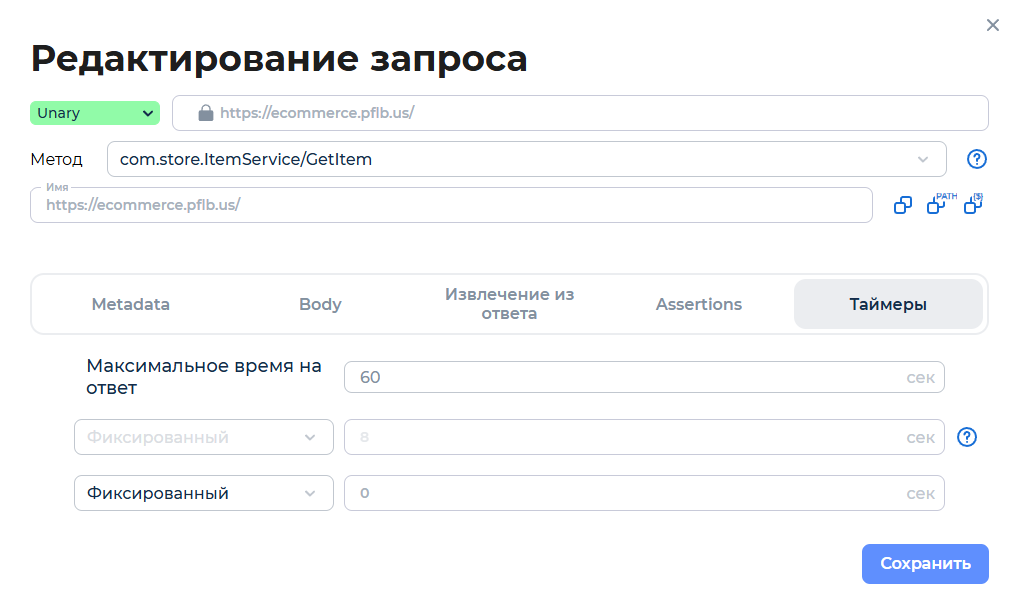Open the Извлечение из ответа tab
This screenshot has width=1017, height=613.
508,304
